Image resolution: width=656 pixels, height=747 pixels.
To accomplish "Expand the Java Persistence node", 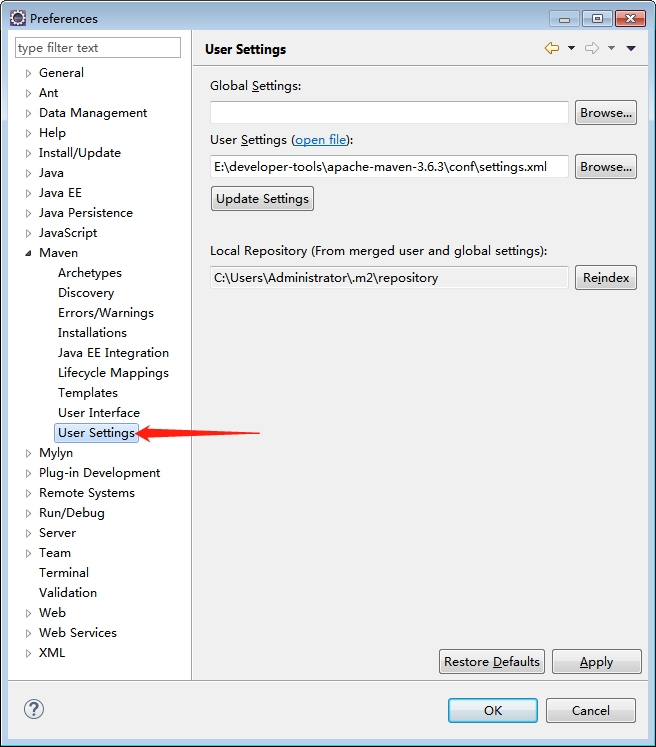I will [x=28, y=213].
